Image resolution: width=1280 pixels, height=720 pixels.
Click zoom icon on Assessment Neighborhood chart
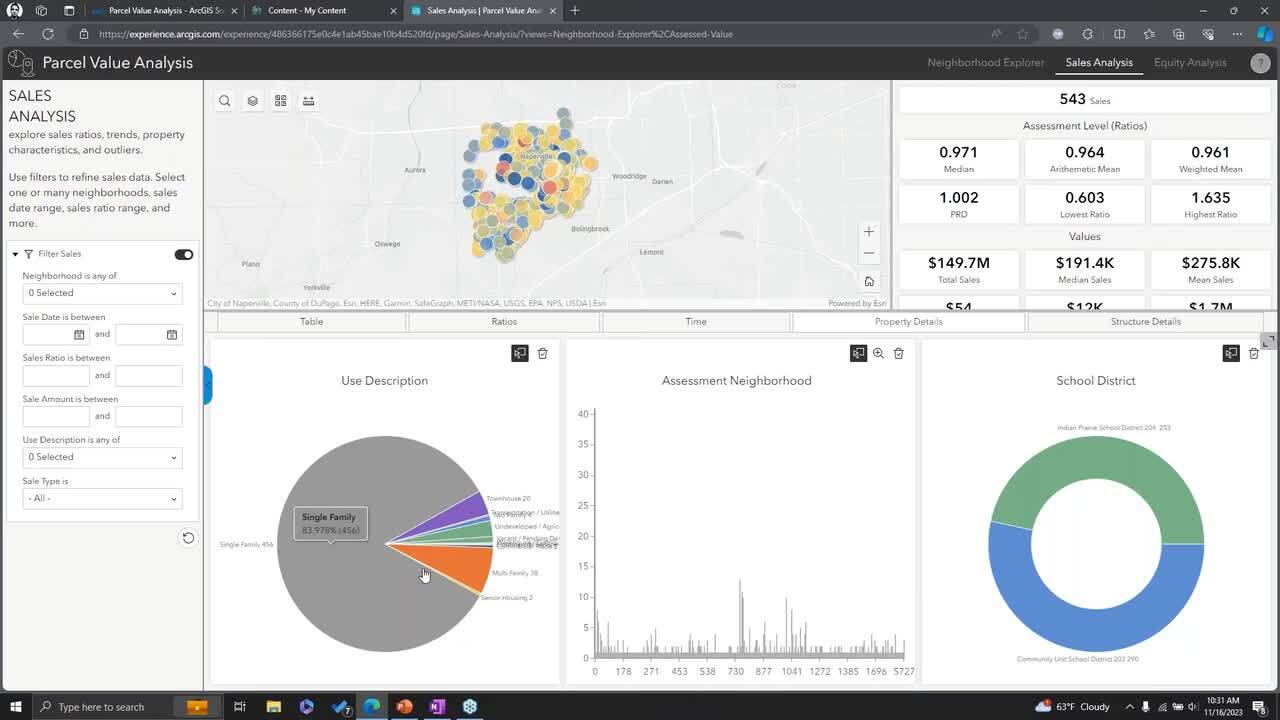(x=878, y=353)
